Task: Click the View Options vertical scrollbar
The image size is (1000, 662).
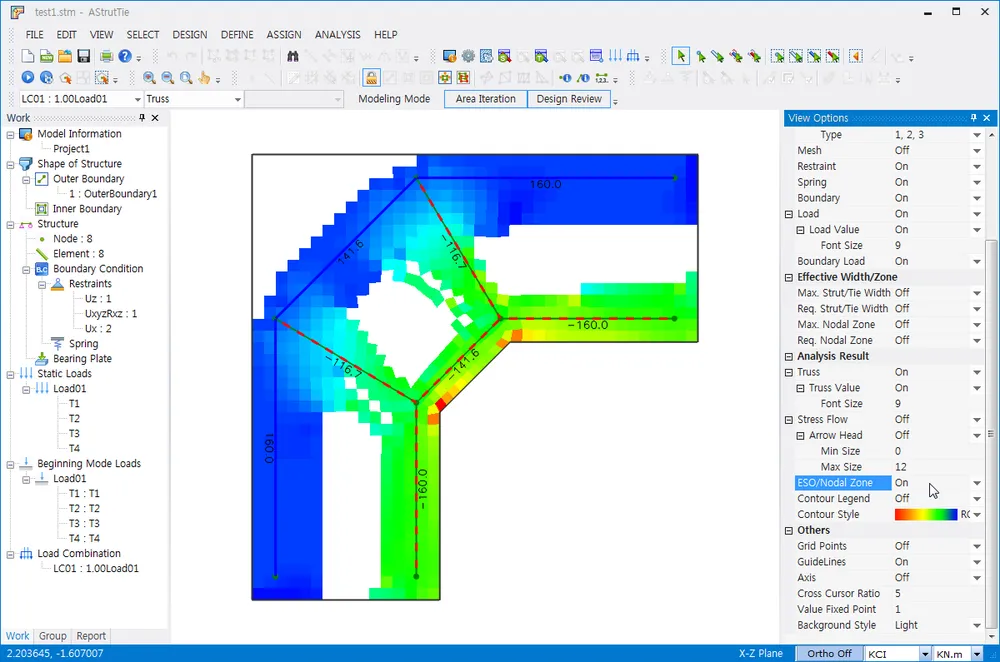Action: [x=991, y=434]
